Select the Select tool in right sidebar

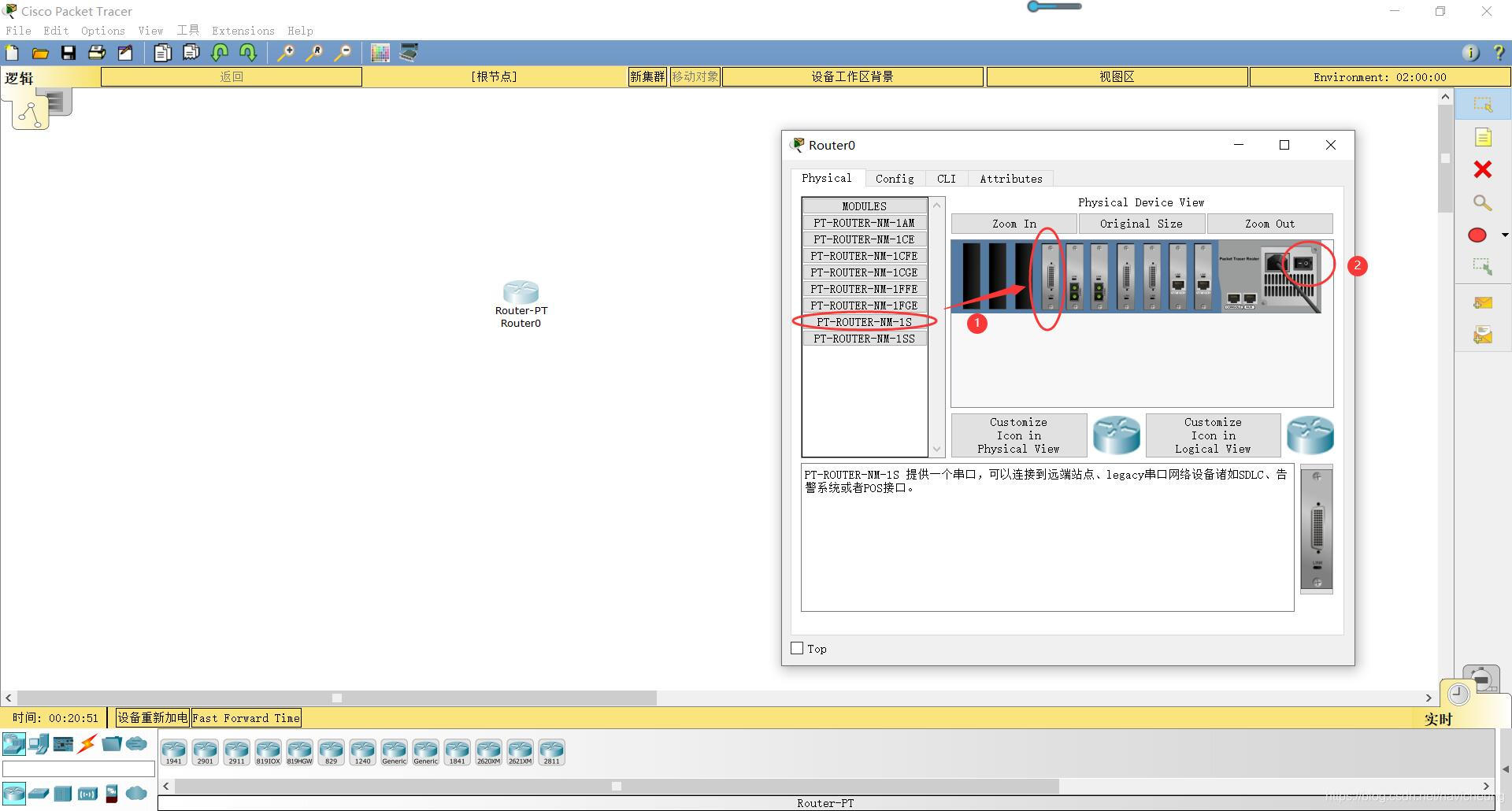pos(1483,104)
